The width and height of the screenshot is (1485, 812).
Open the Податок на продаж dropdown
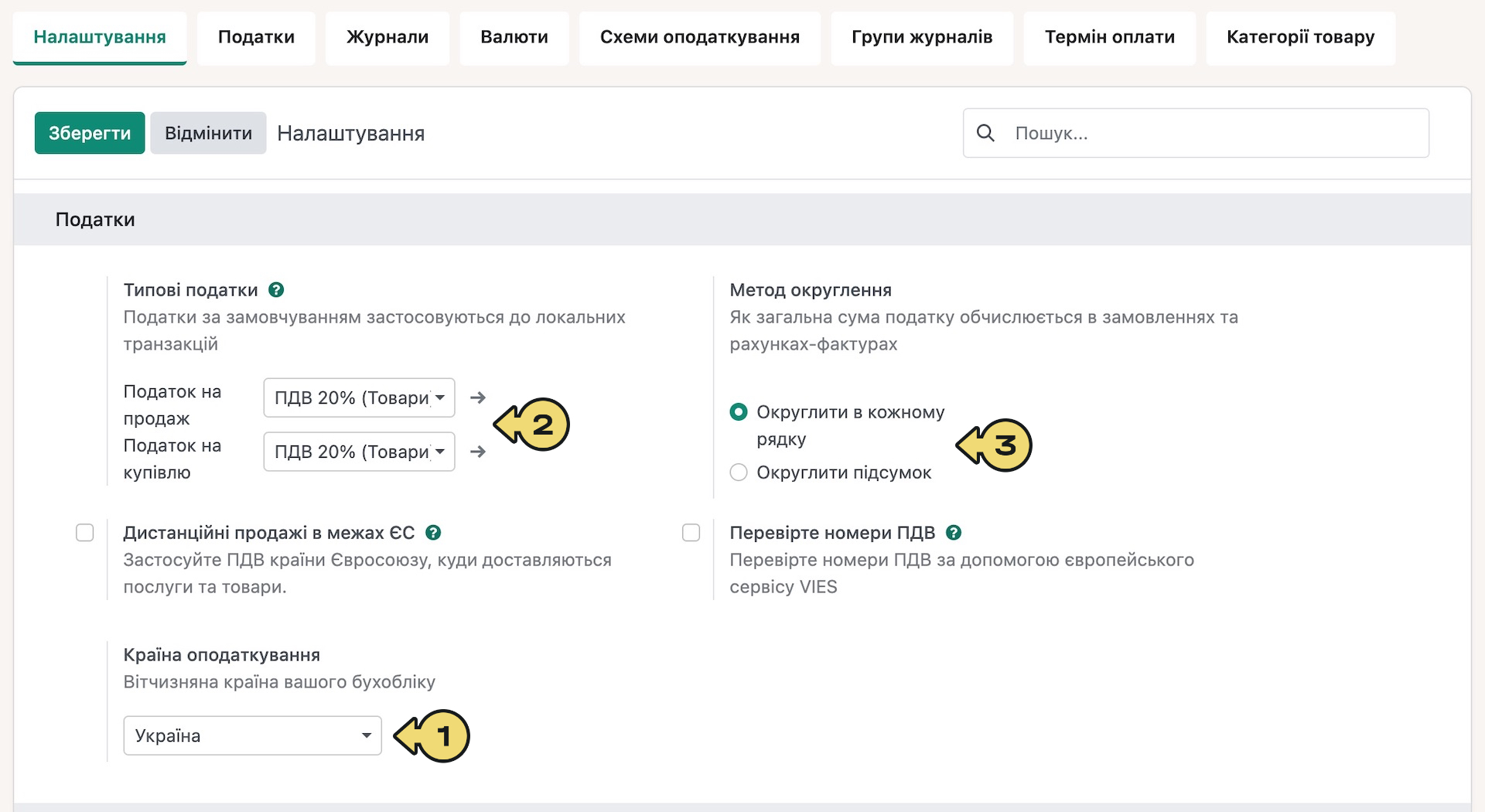pyautogui.click(x=359, y=397)
